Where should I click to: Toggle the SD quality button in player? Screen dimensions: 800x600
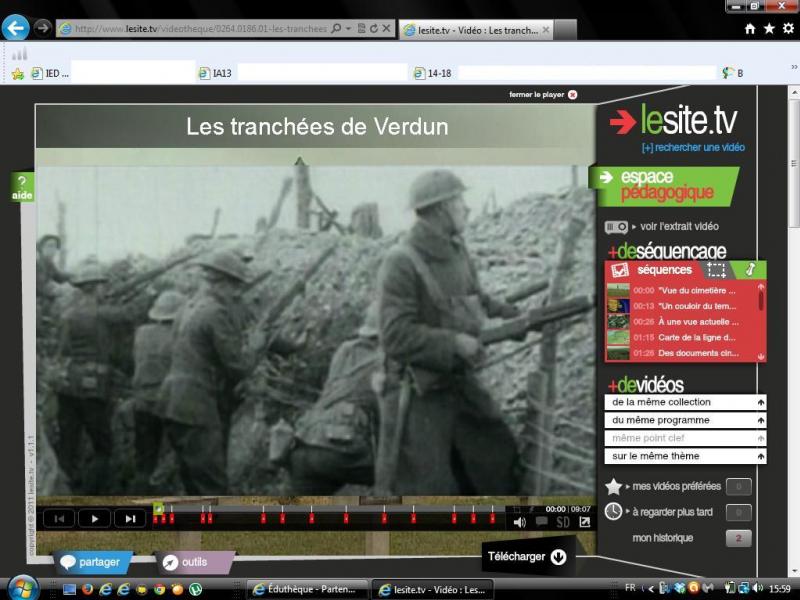[x=562, y=522]
